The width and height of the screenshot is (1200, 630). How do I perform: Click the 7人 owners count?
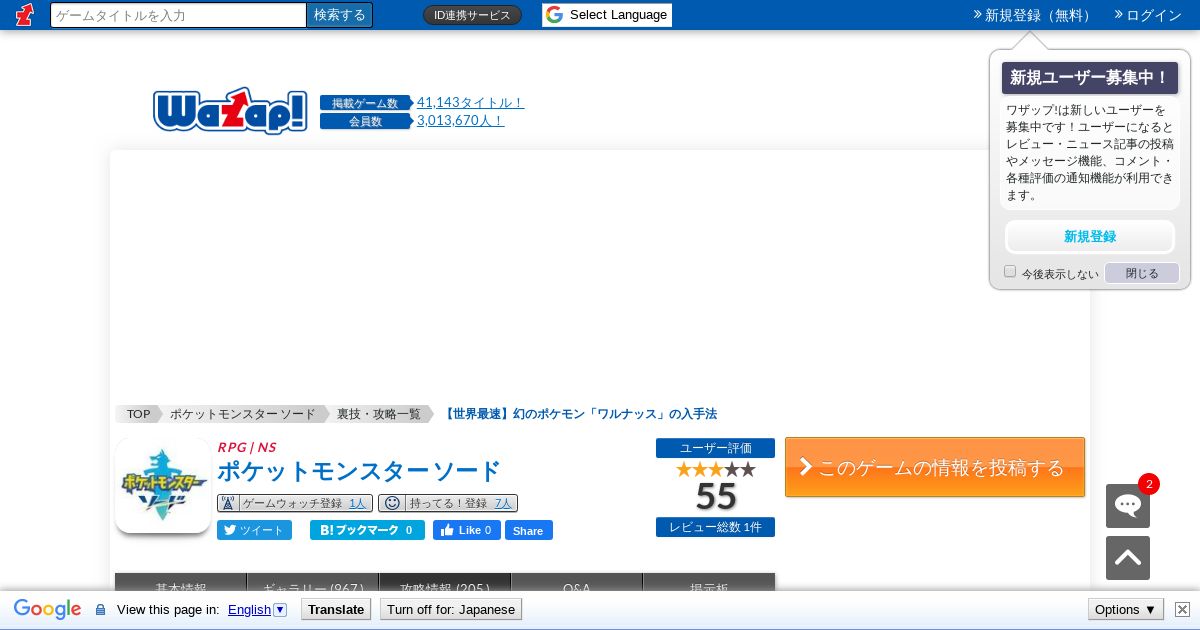point(503,503)
